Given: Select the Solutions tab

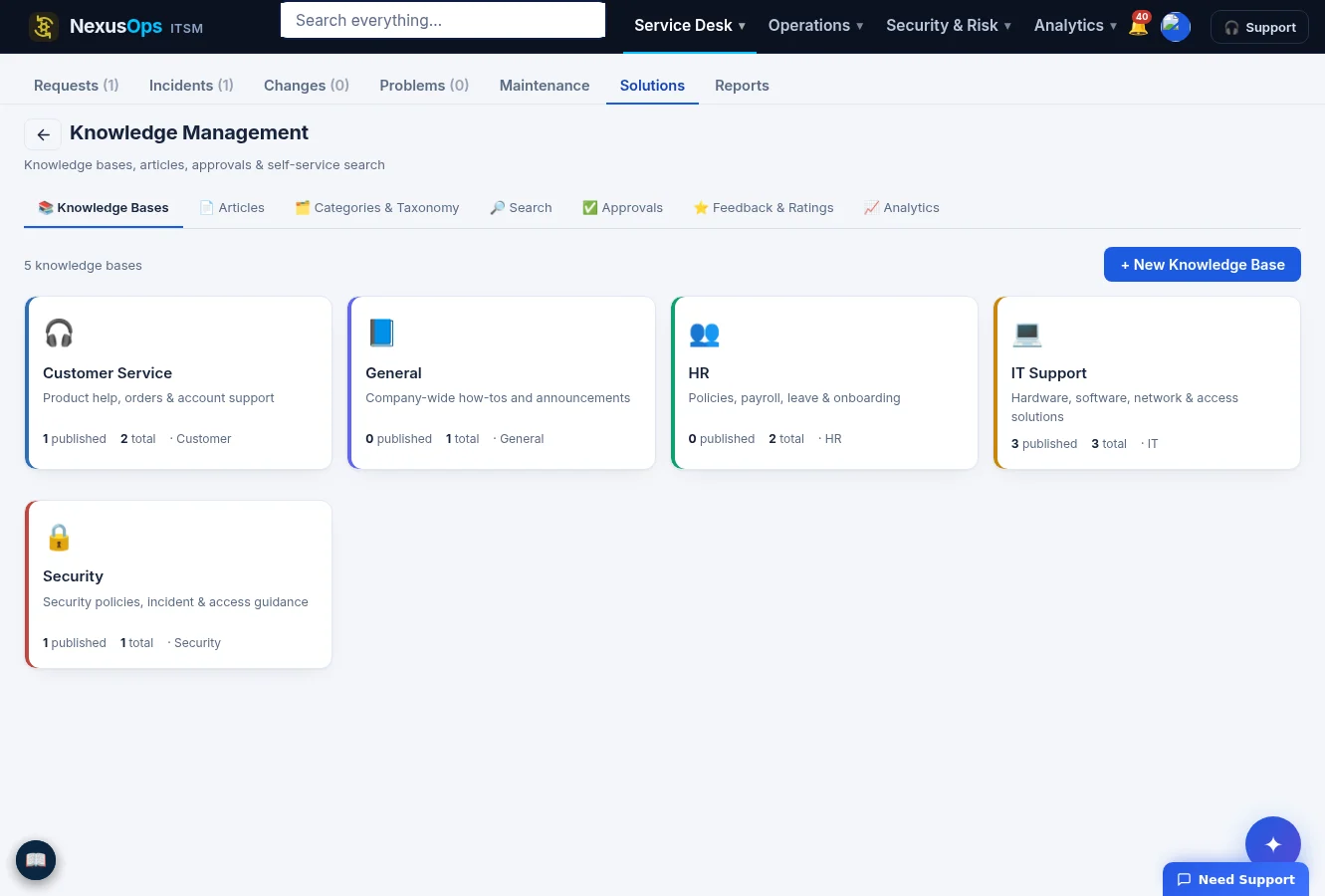Looking at the screenshot, I should pyautogui.click(x=652, y=86).
